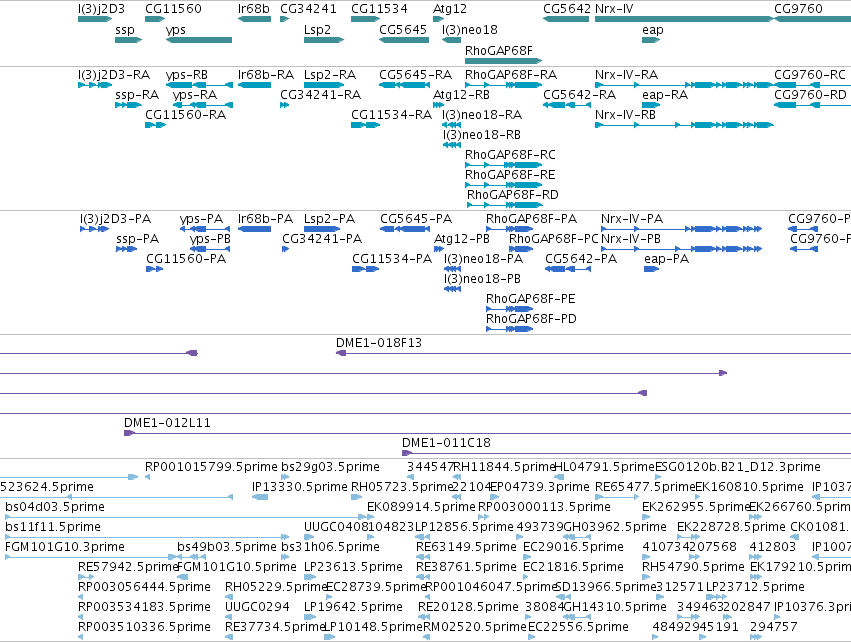Click EST EC22556.5prime
The width and height of the screenshot is (851, 642).
(579, 627)
